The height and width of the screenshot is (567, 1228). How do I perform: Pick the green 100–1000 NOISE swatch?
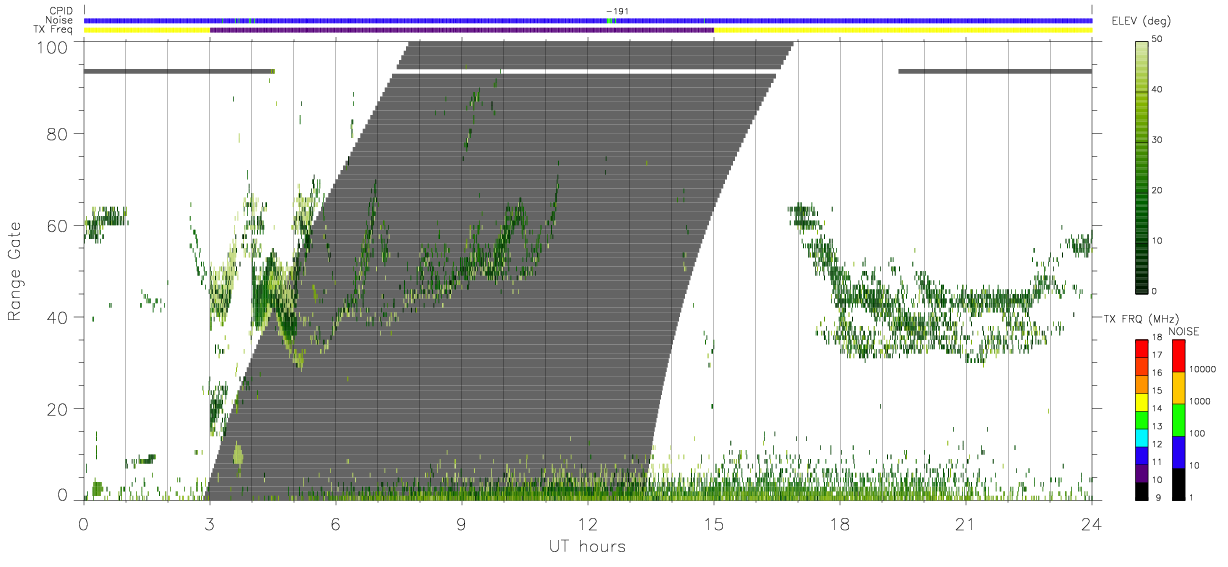point(1178,419)
